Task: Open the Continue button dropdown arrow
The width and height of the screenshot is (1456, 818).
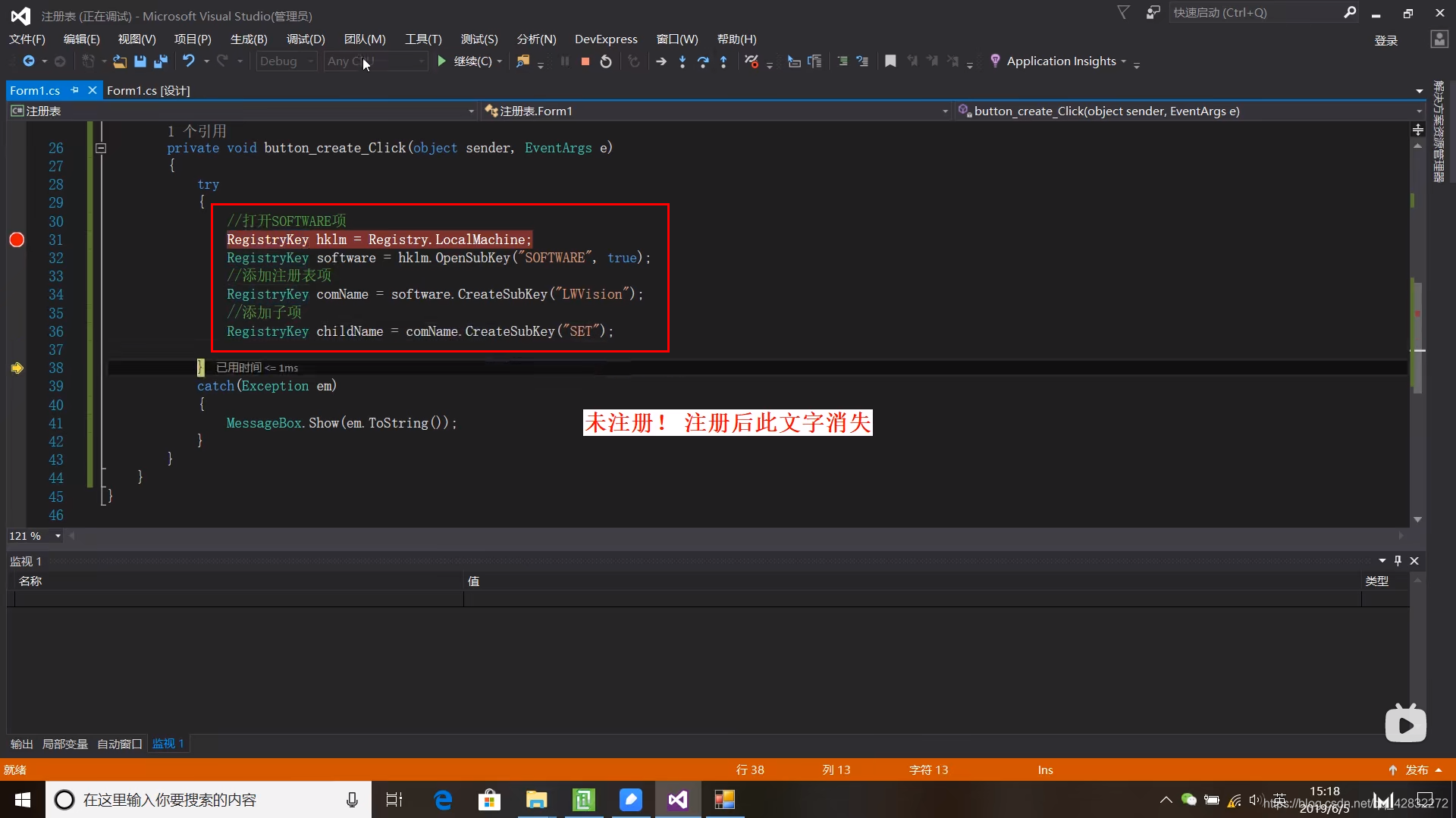Action: (x=499, y=61)
